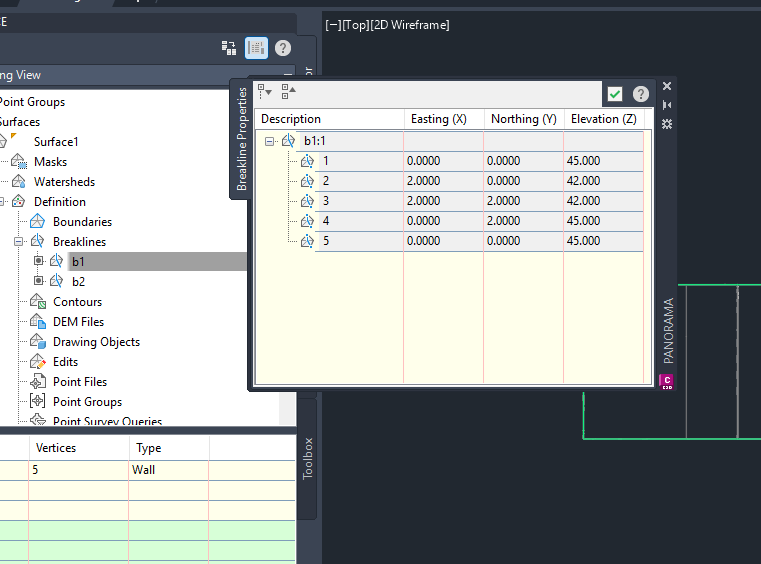The height and width of the screenshot is (564, 761).
Task: Click the Elevation (Z) column header
Action: point(603,119)
